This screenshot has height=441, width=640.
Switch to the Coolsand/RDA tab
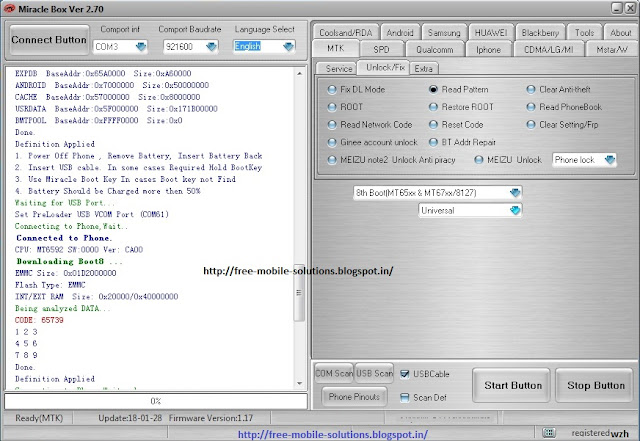pos(345,32)
